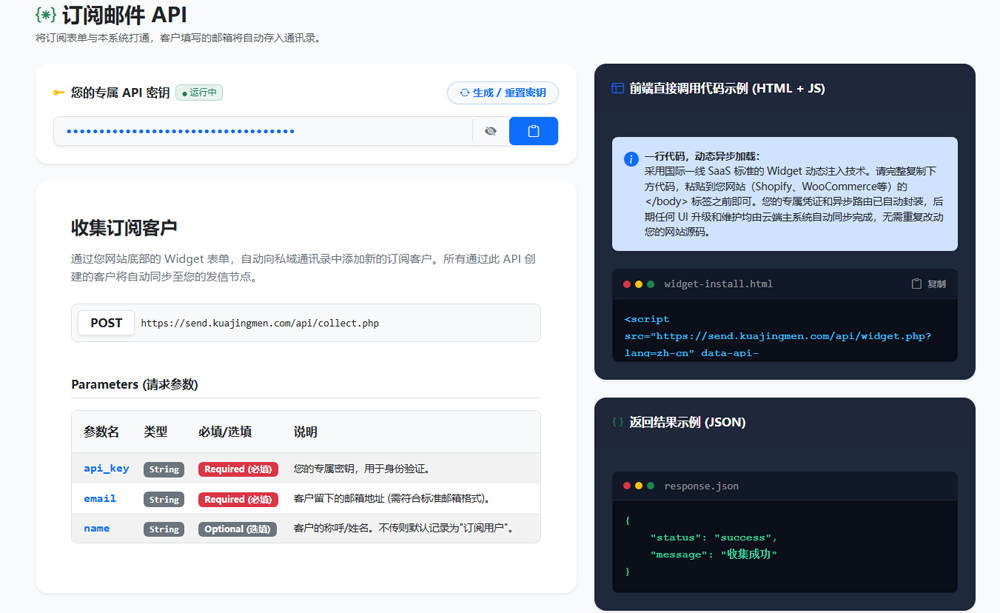Click the widget-install.html file name
The height and width of the screenshot is (613, 1000).
[718, 284]
